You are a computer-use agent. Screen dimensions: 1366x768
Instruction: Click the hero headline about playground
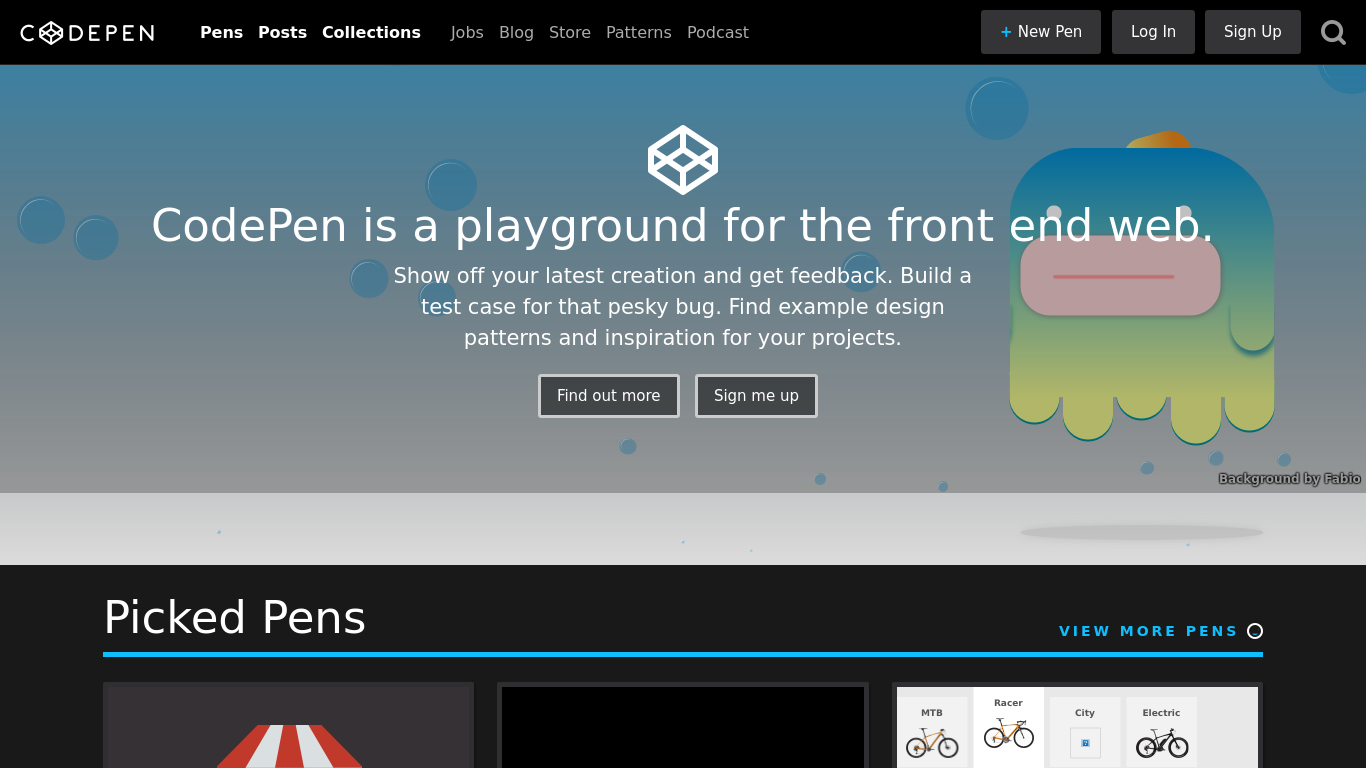pyautogui.click(x=683, y=225)
